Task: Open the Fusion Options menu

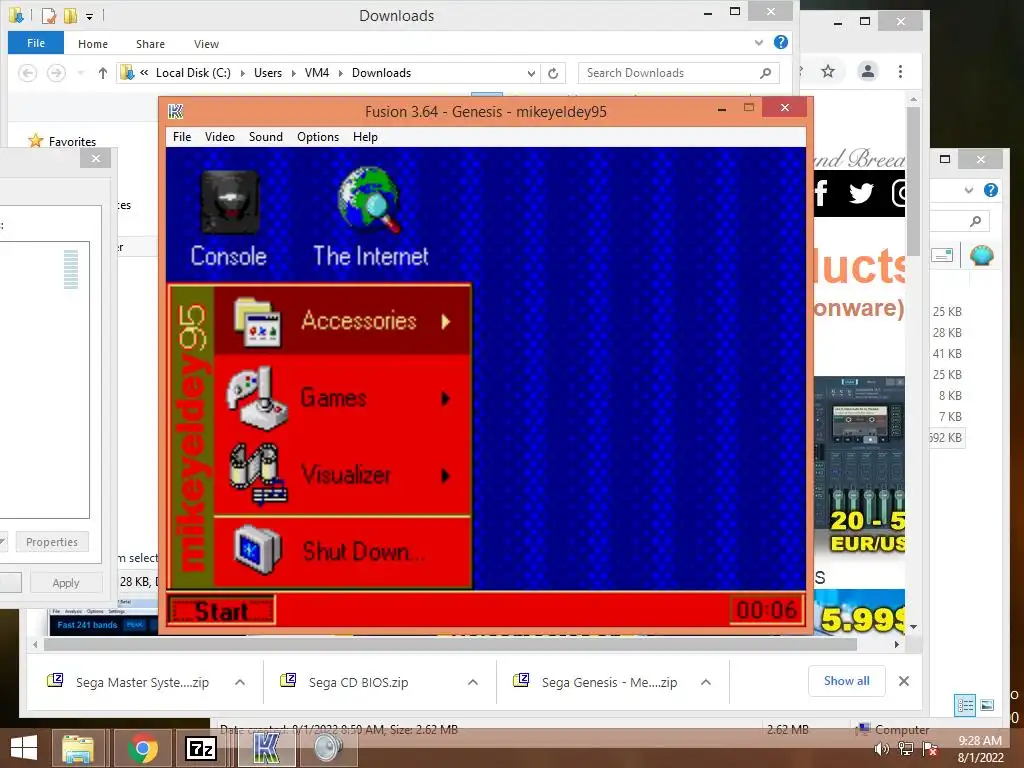Action: [x=317, y=136]
